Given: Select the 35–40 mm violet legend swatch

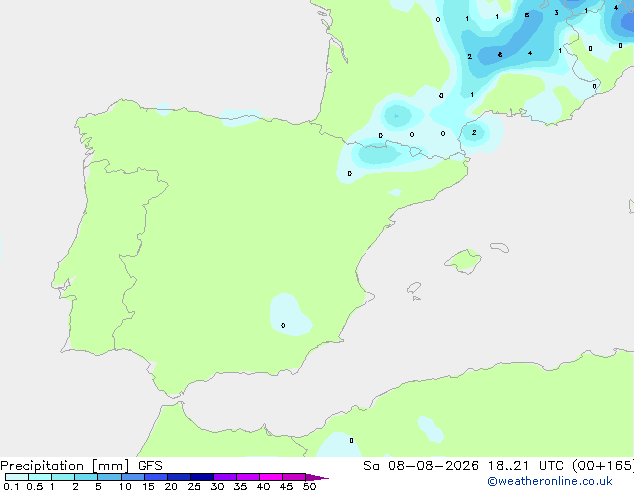Looking at the screenshot, I should click(x=247, y=477).
